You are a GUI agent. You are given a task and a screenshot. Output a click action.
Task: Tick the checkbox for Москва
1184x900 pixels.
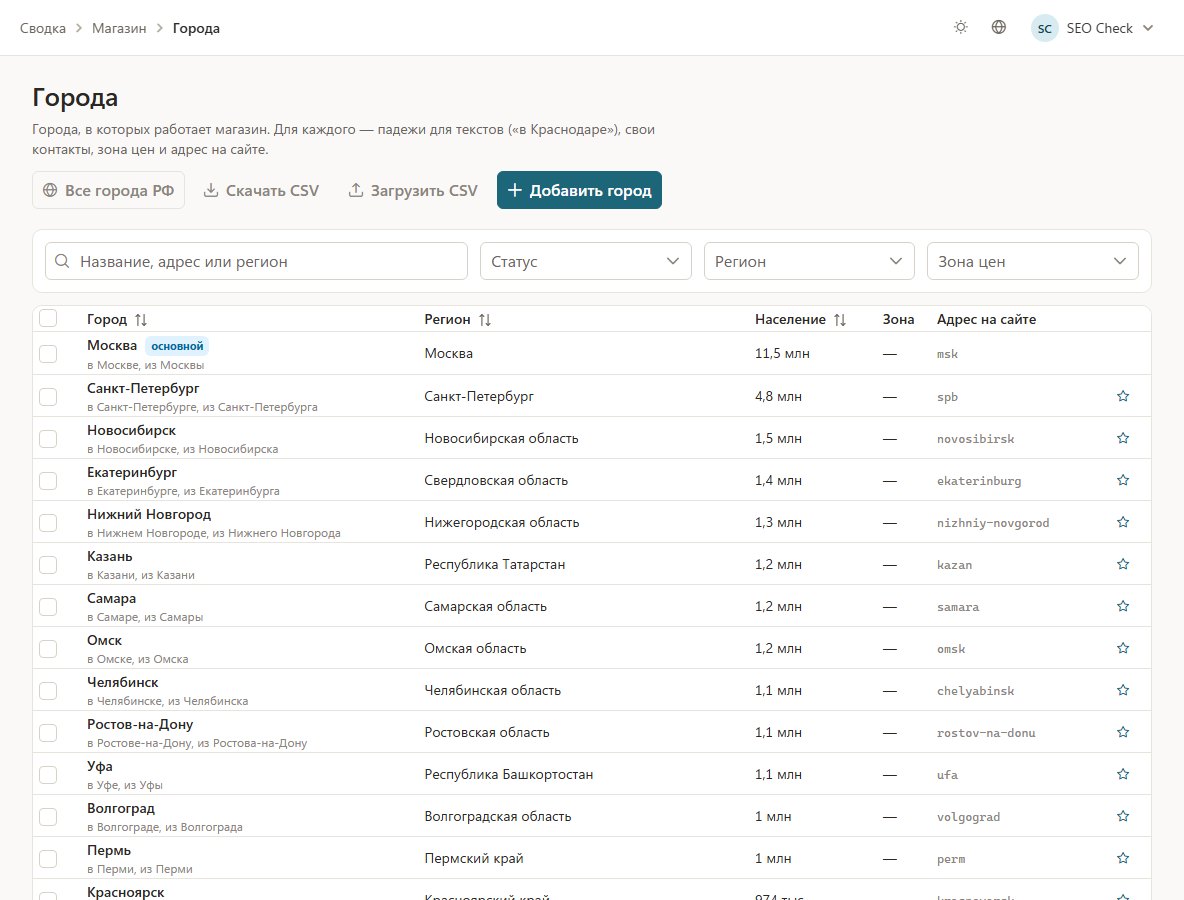[x=48, y=354]
